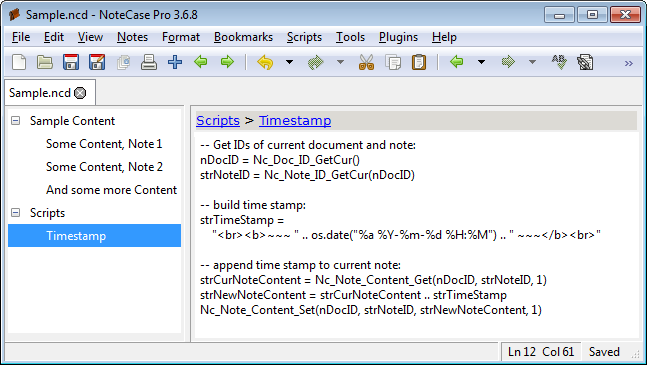Click the NoteCase Pro title bar icon
647x365 pixels.
[x=14, y=14]
